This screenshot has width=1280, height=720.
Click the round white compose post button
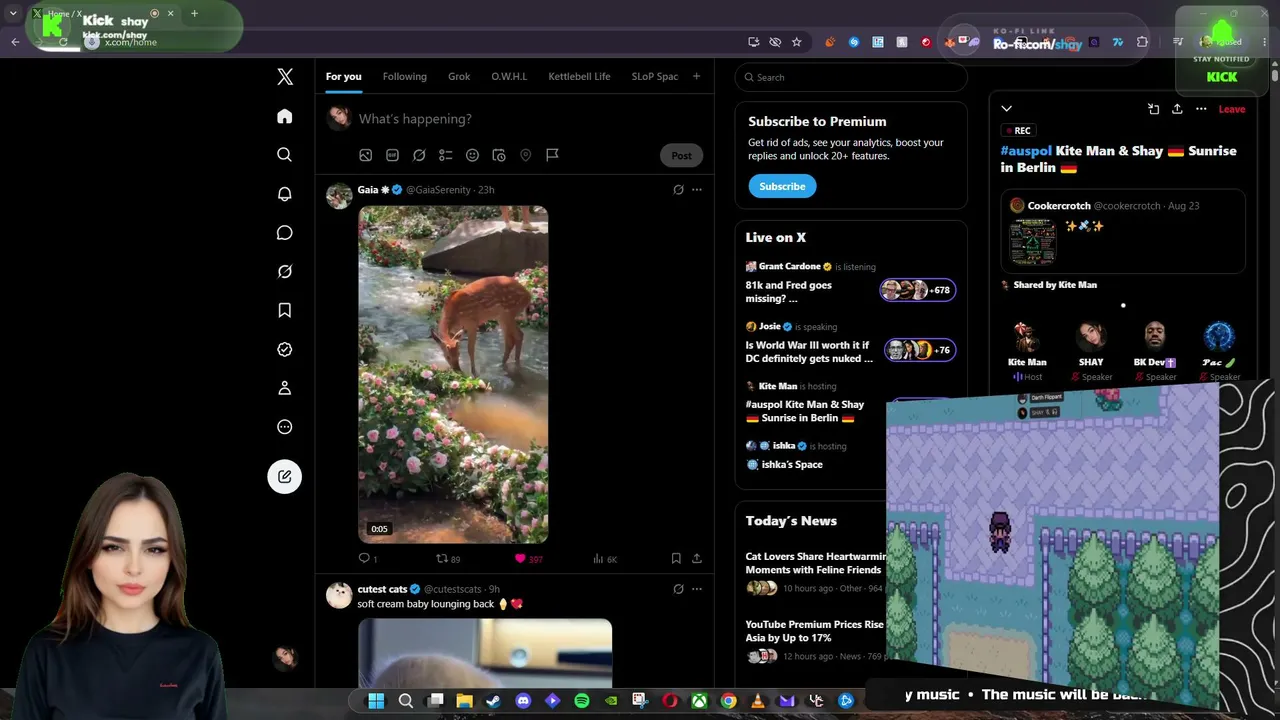285,476
